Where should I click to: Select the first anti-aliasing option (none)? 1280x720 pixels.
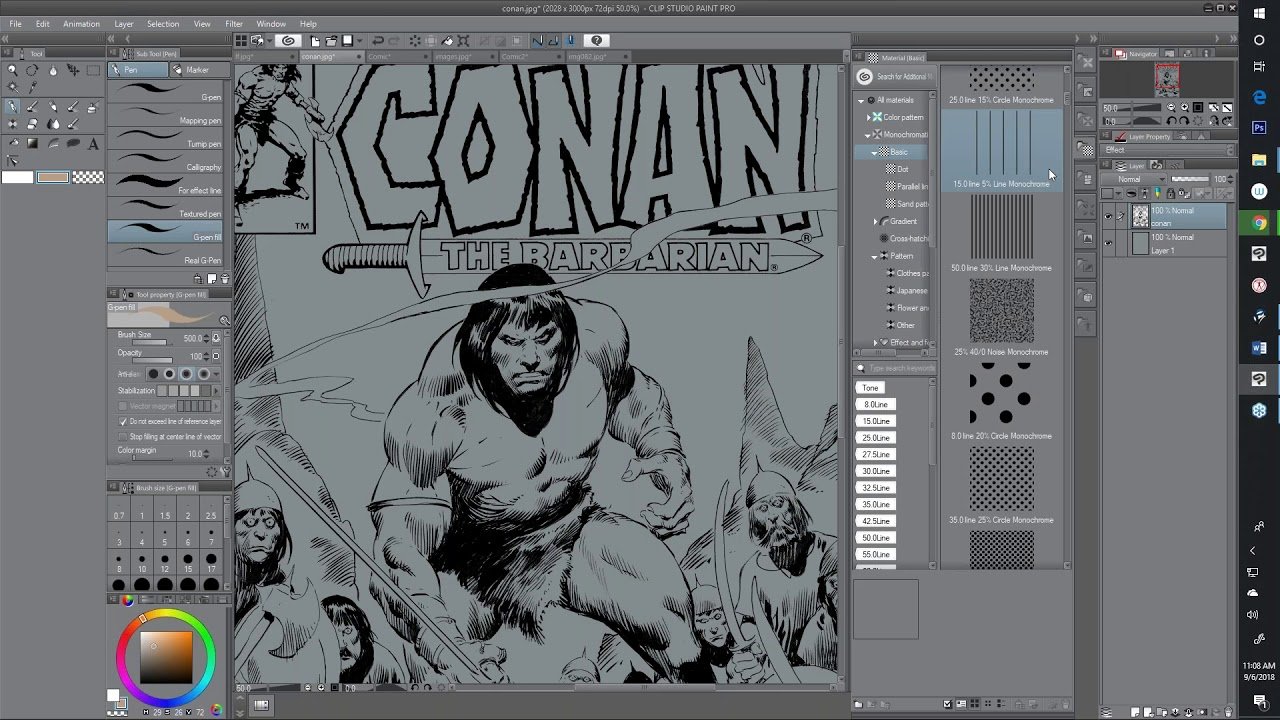[151, 374]
